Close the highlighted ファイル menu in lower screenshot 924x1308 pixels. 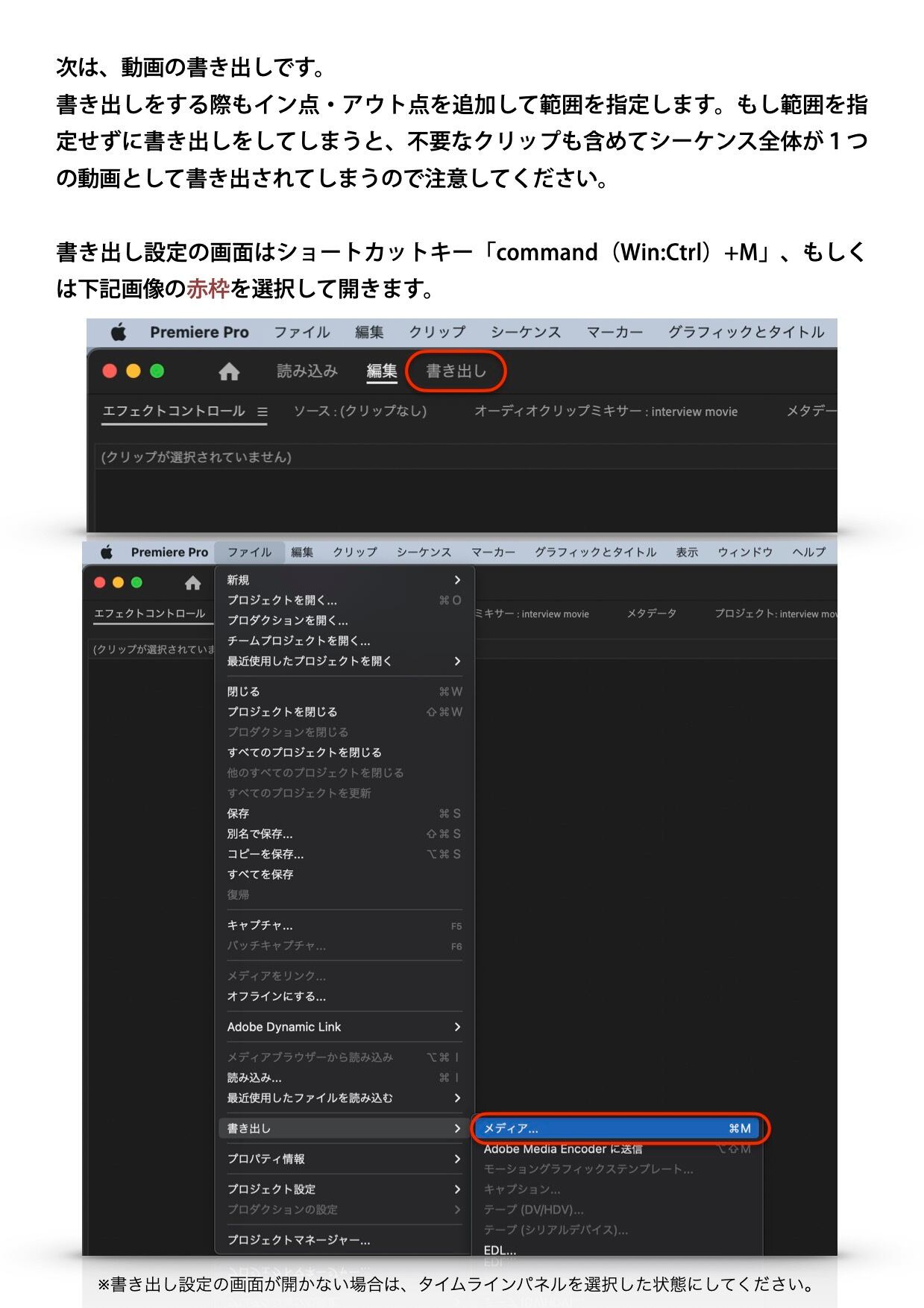(x=250, y=552)
